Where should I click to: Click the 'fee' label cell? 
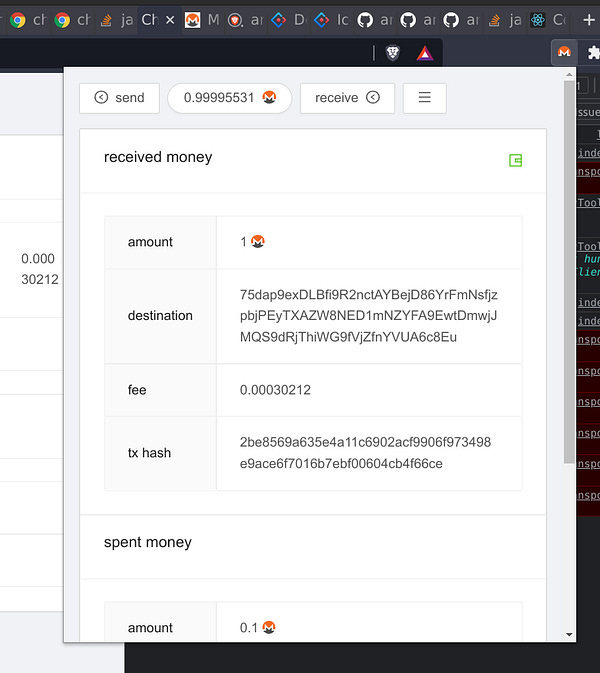click(x=161, y=390)
